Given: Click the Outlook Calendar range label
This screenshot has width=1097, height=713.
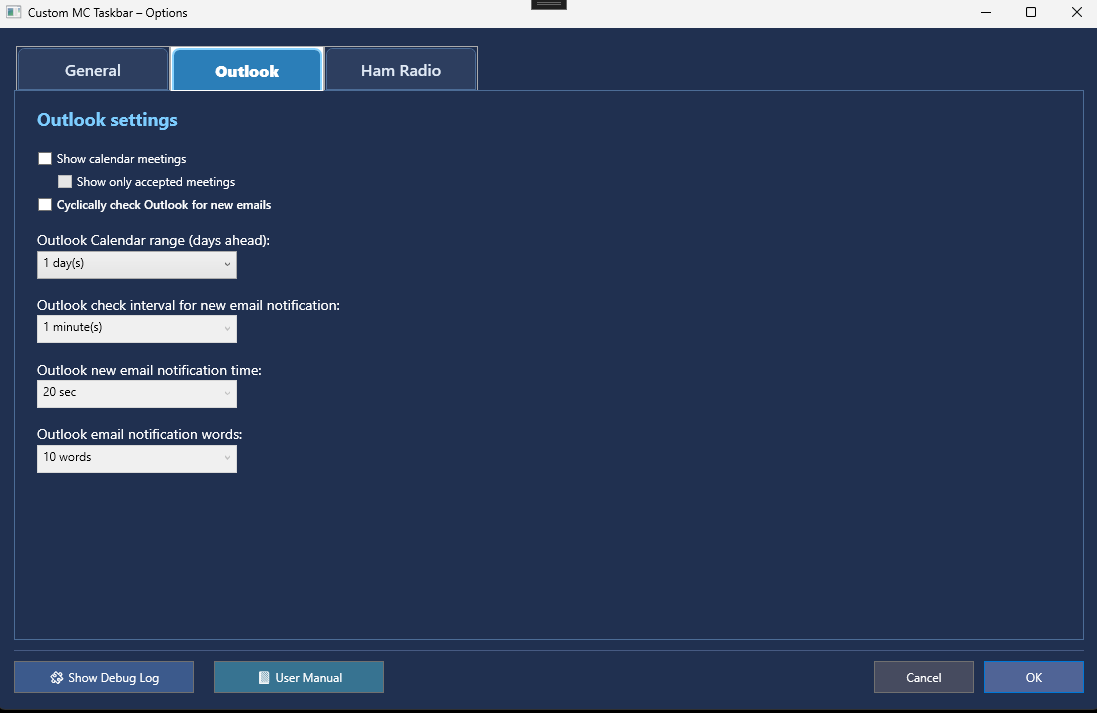Looking at the screenshot, I should pyautogui.click(x=153, y=240).
